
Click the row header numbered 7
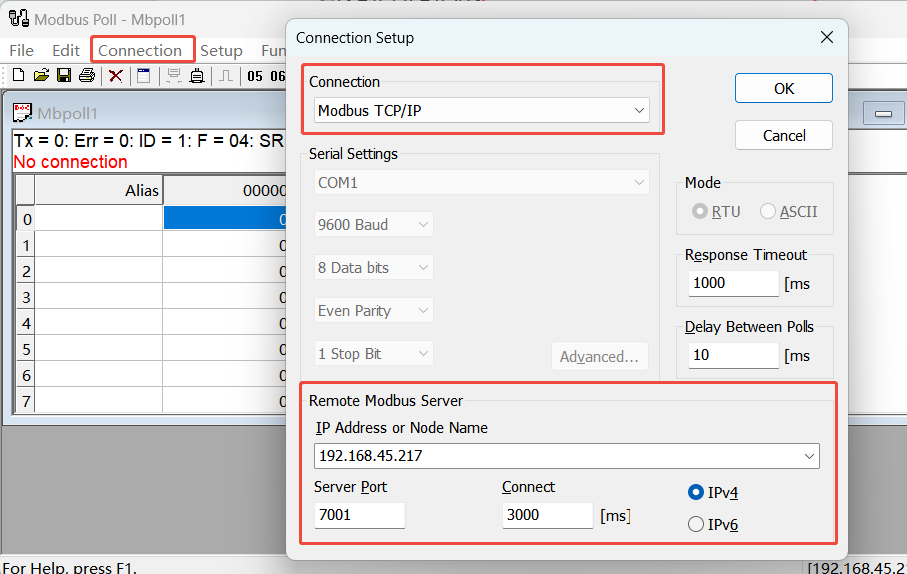click(x=25, y=401)
